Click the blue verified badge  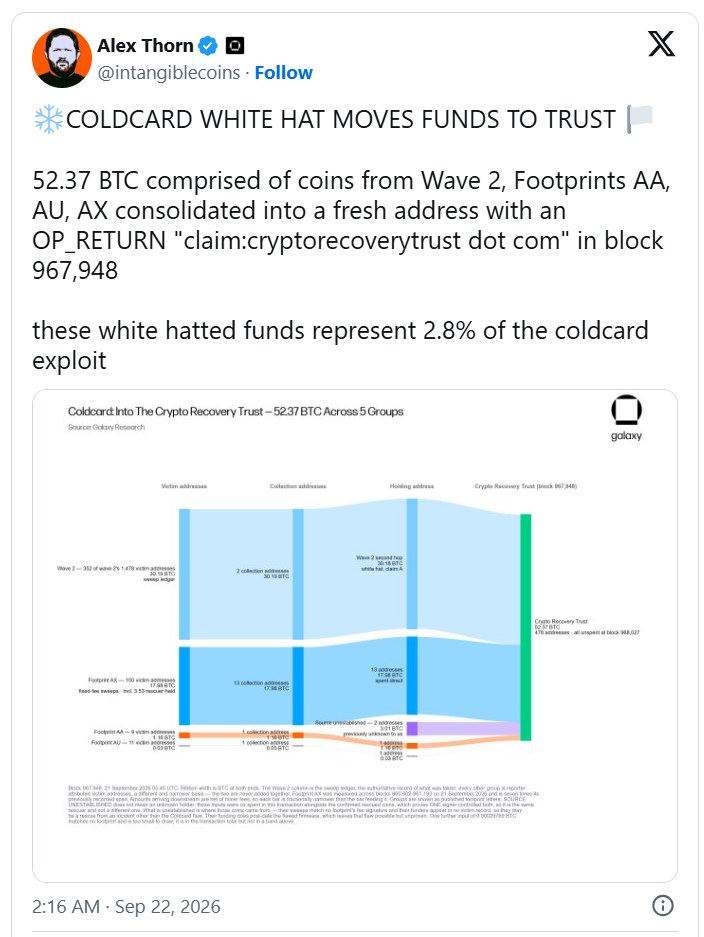[x=208, y=45]
